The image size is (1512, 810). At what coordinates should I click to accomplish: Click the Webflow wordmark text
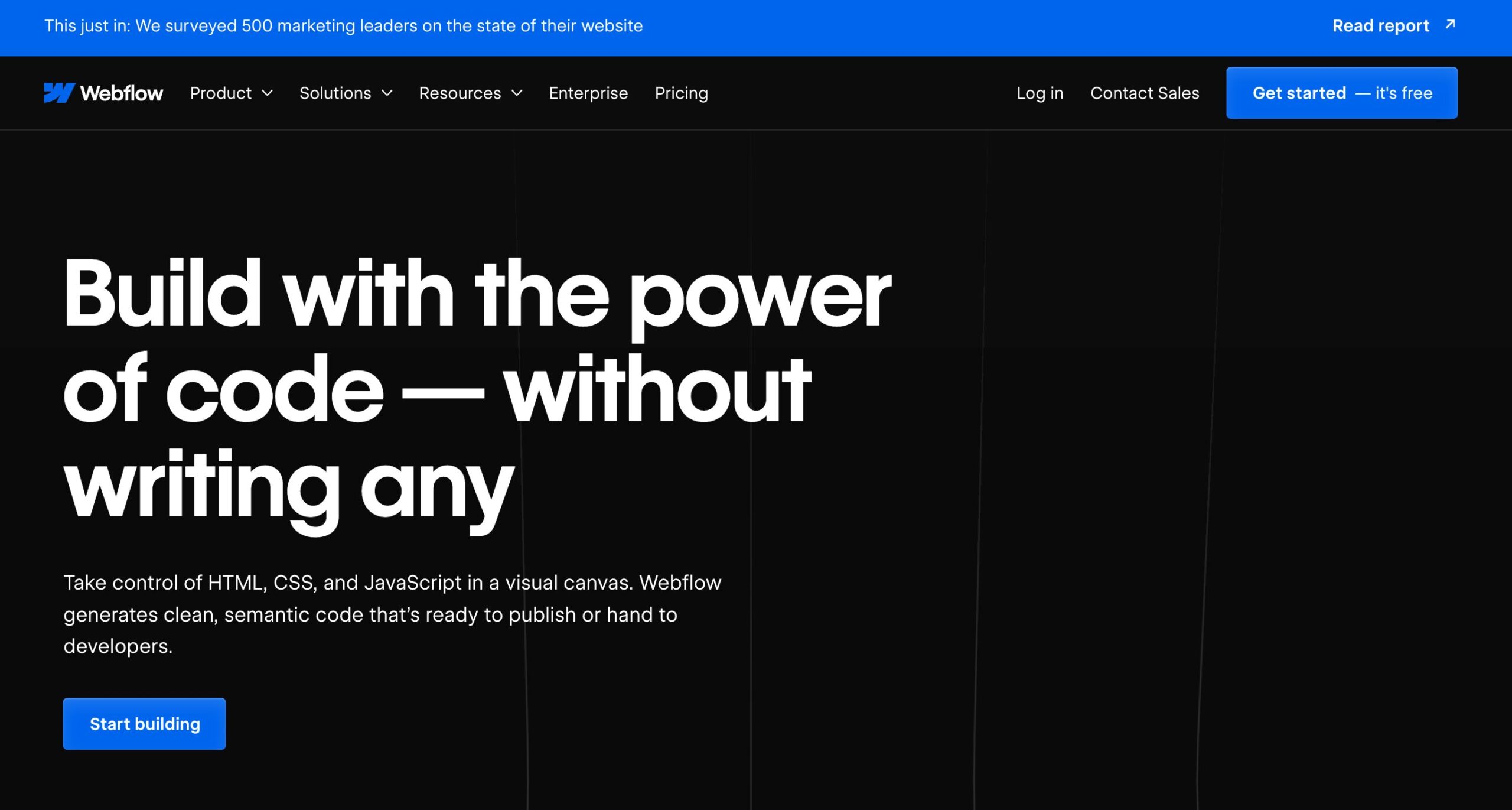click(x=122, y=93)
